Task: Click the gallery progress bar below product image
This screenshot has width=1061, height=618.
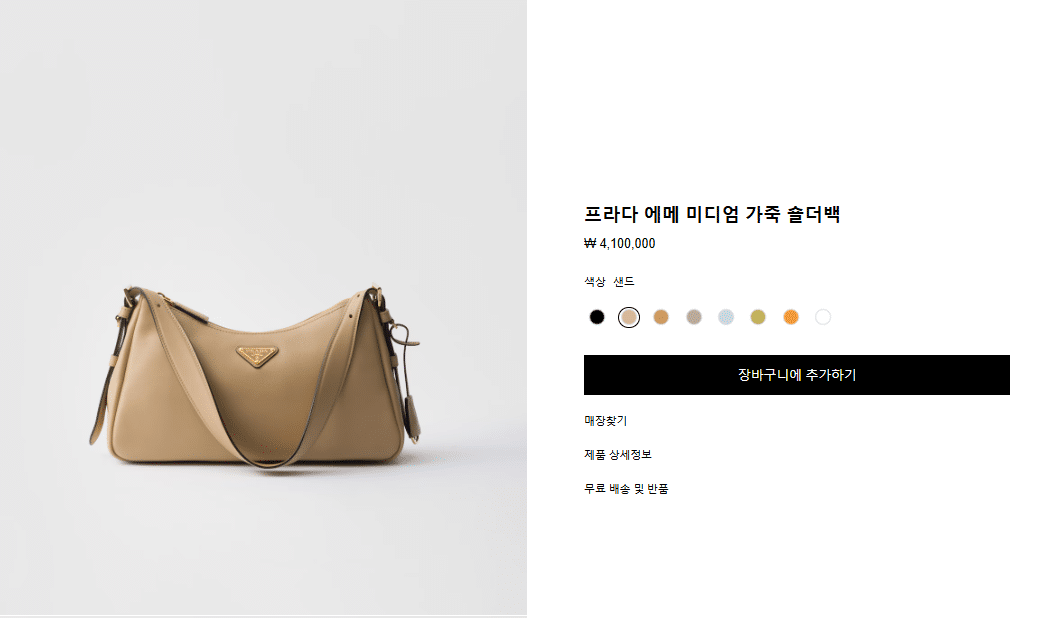Action: [263, 616]
